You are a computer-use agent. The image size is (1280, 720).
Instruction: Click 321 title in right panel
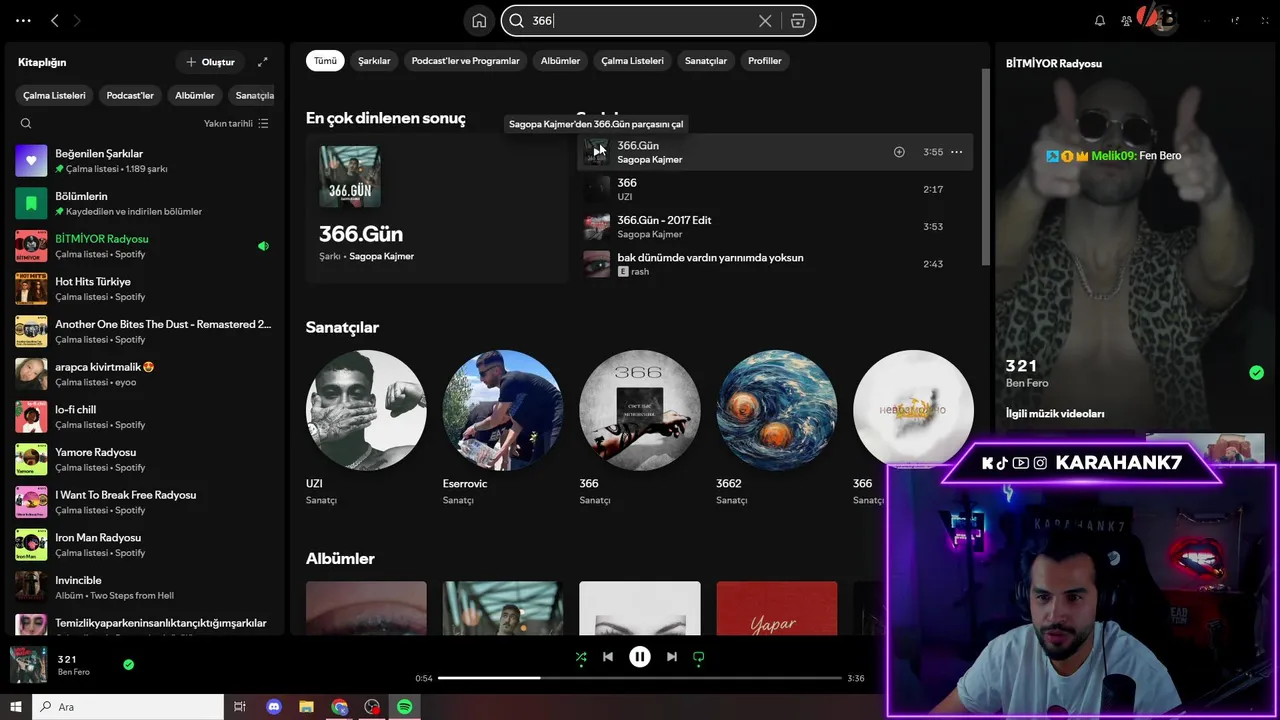[x=1022, y=366]
